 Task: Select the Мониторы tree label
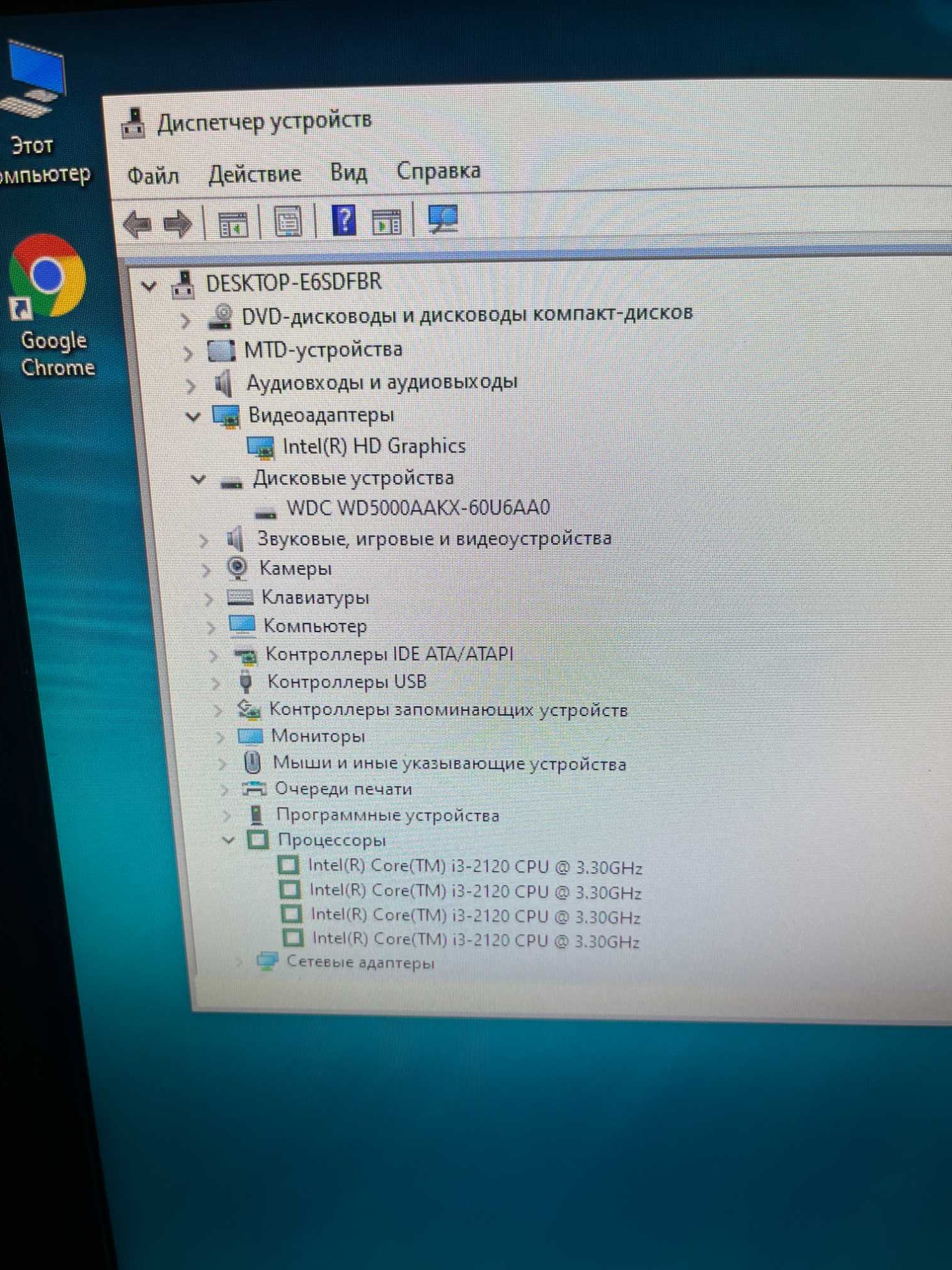pyautogui.click(x=318, y=736)
